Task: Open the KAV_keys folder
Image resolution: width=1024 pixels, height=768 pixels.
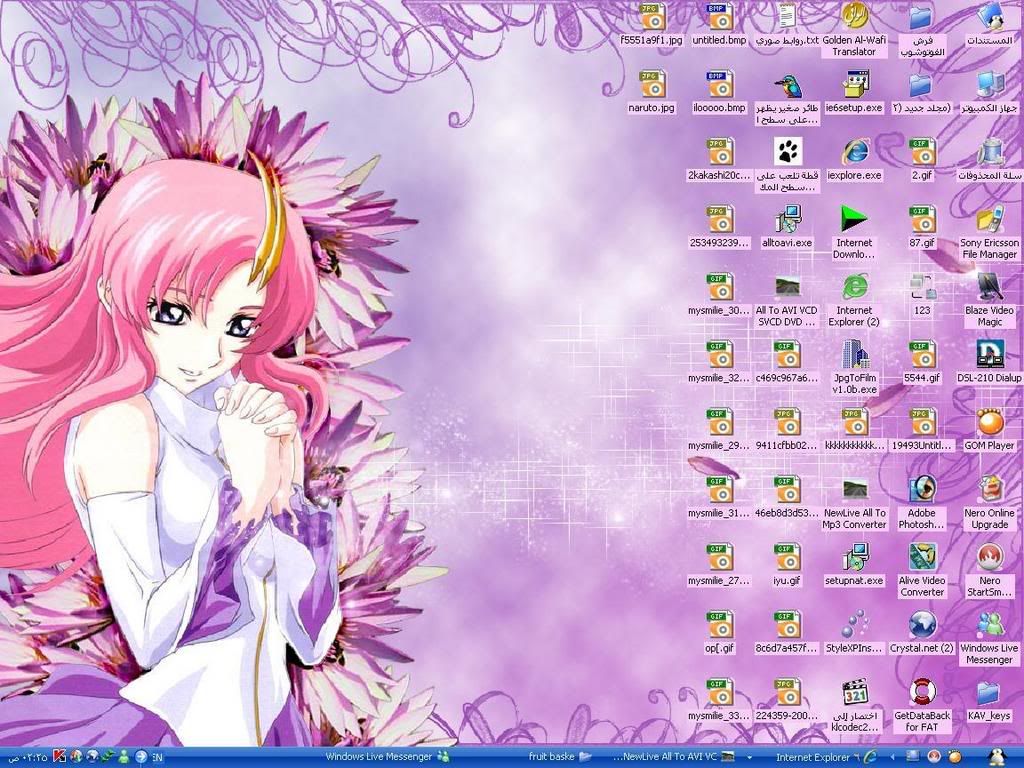Action: point(989,692)
